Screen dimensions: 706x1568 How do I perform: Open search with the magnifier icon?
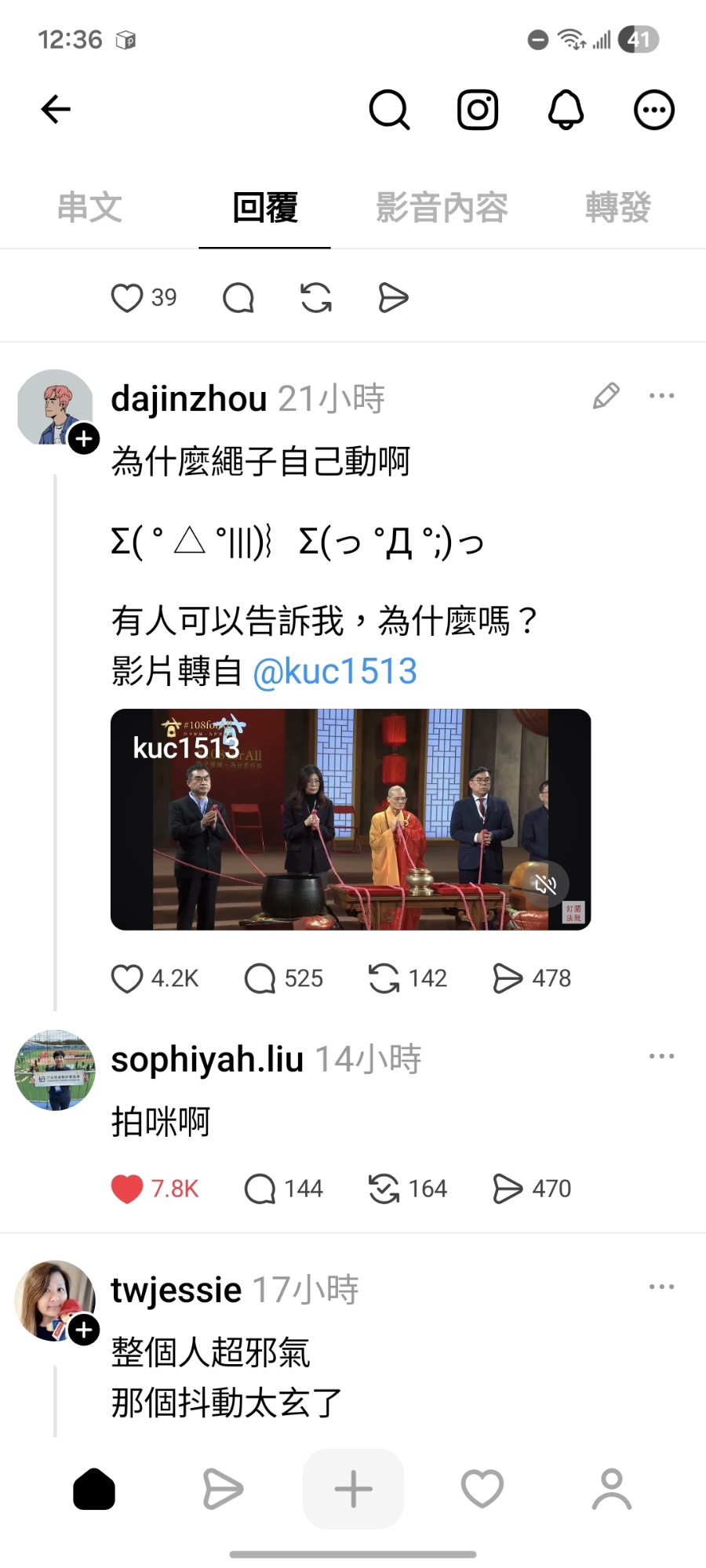pos(389,109)
